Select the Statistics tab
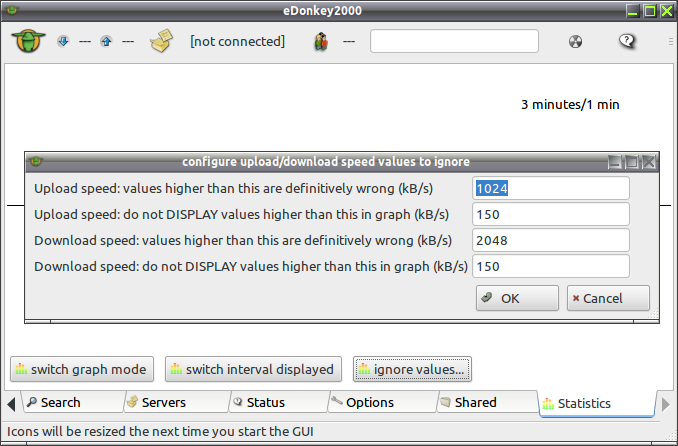Screen dimensions: 678x446 597,404
